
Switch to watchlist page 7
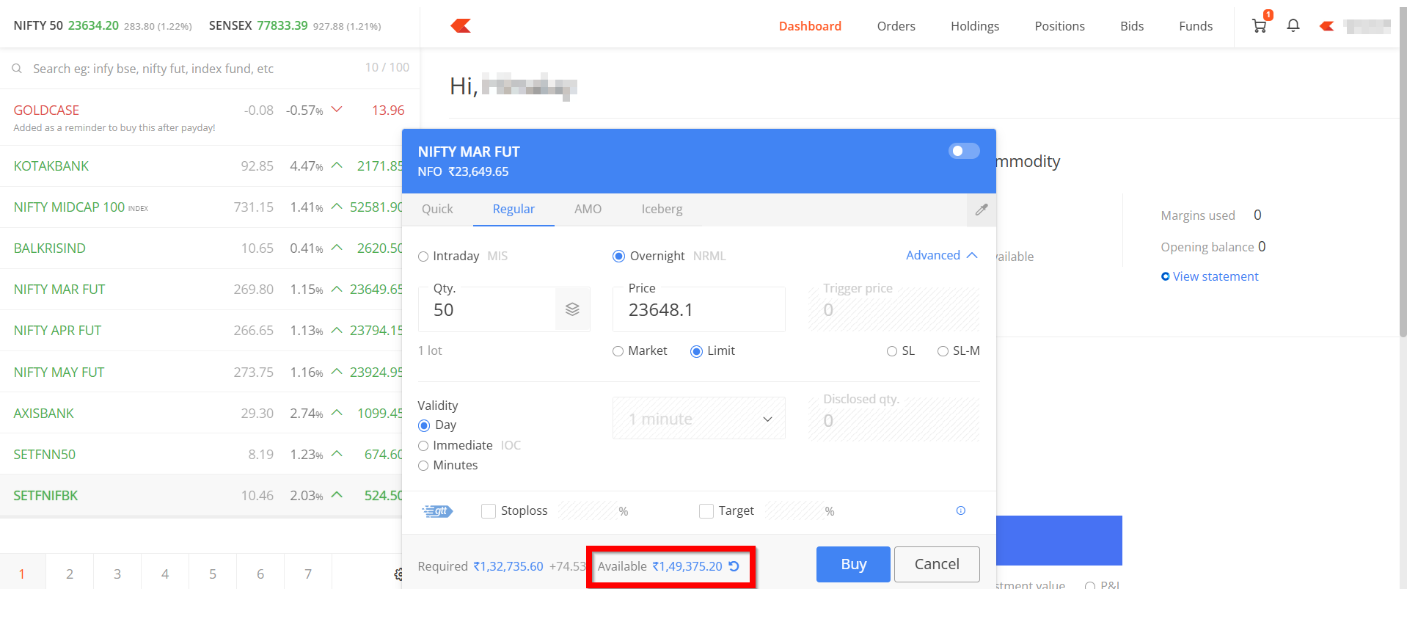click(308, 574)
